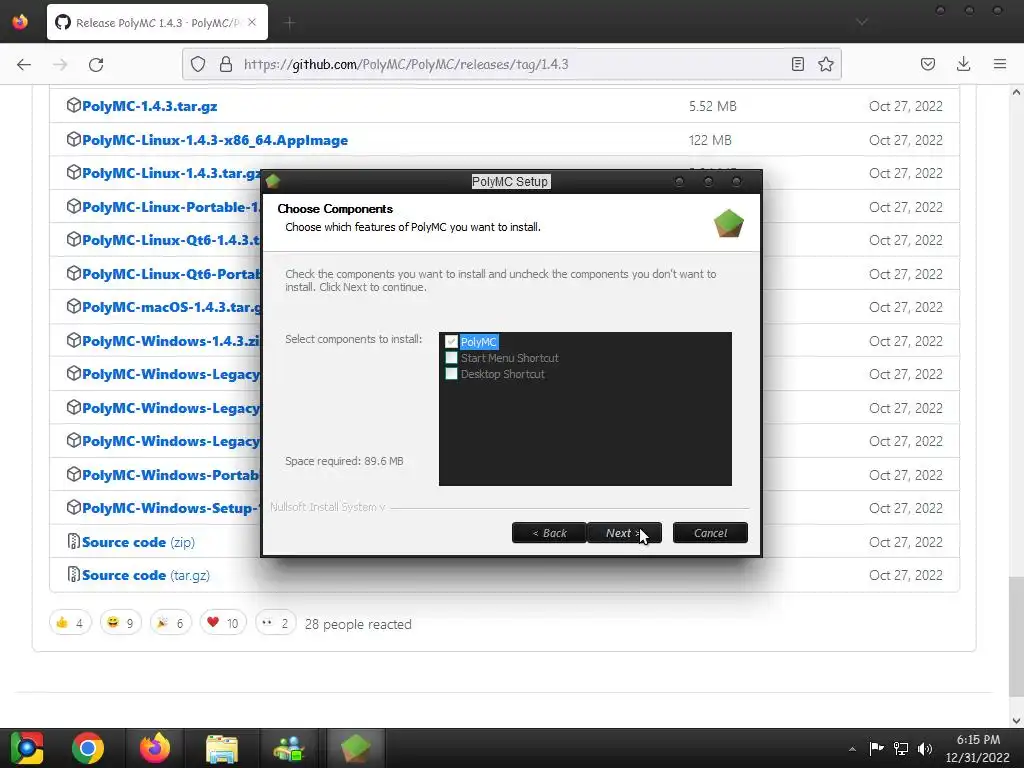
Task: Click the action center flag icon
Action: [876, 749]
